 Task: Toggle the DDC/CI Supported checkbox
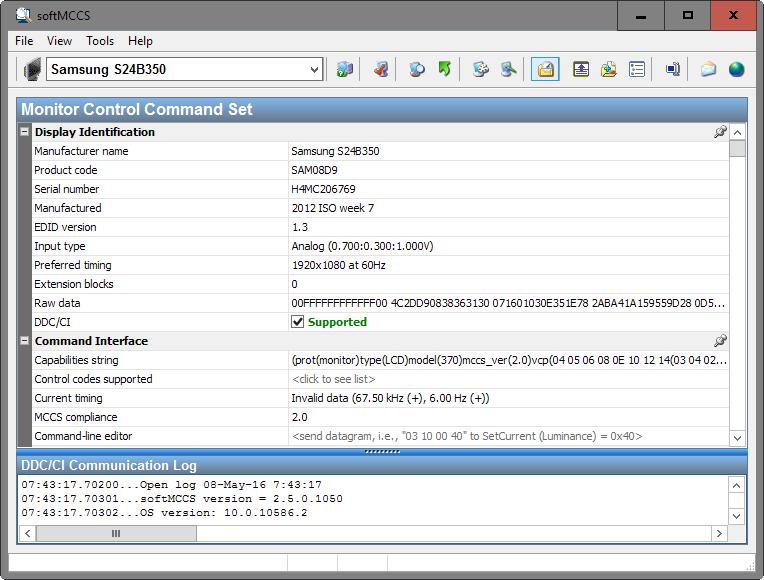tap(297, 322)
